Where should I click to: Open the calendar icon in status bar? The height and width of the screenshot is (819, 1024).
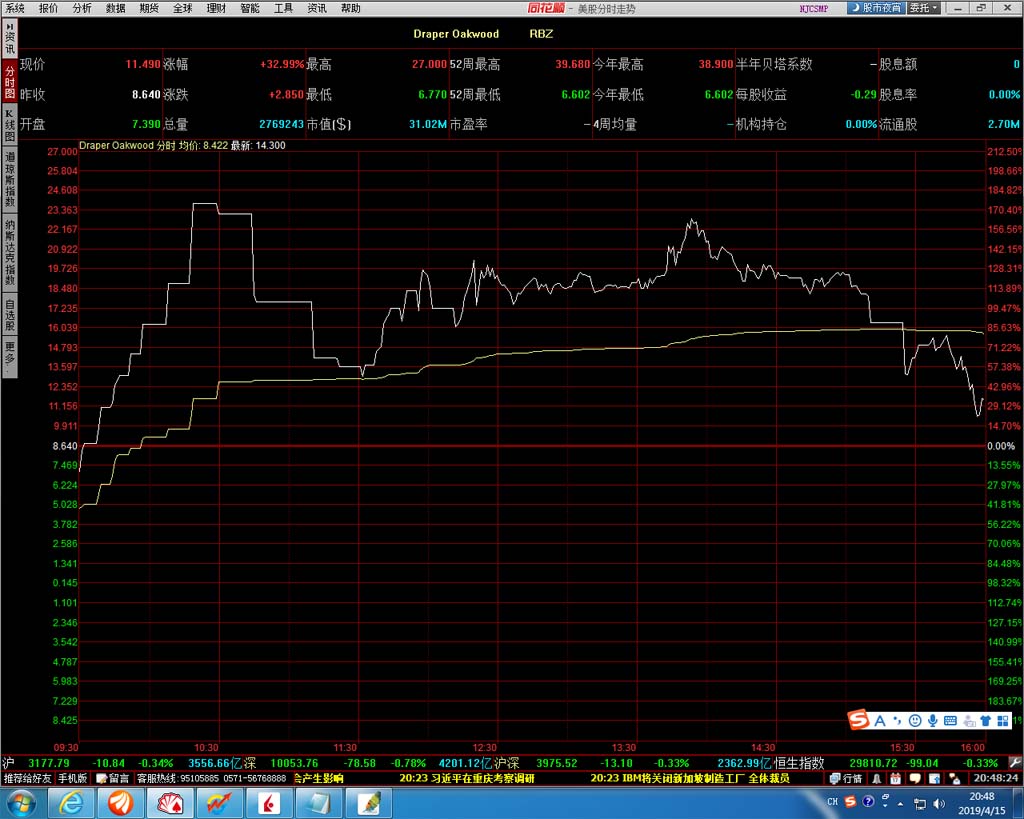[x=895, y=779]
